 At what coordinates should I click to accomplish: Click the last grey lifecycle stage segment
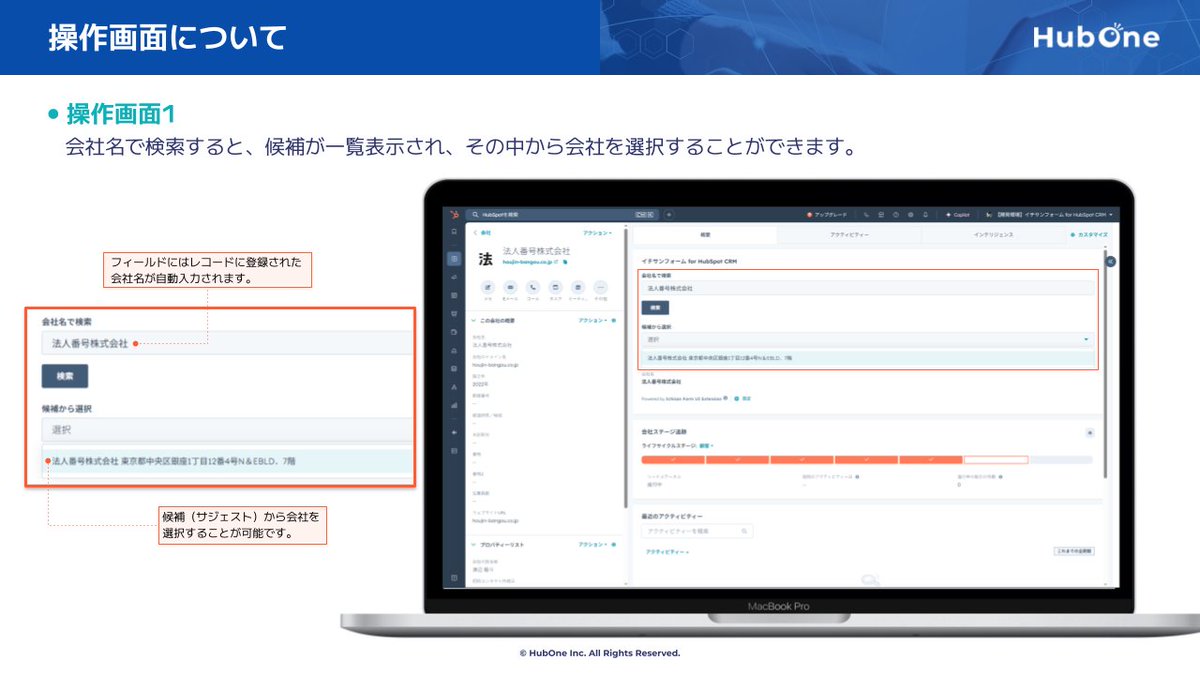[1062, 460]
